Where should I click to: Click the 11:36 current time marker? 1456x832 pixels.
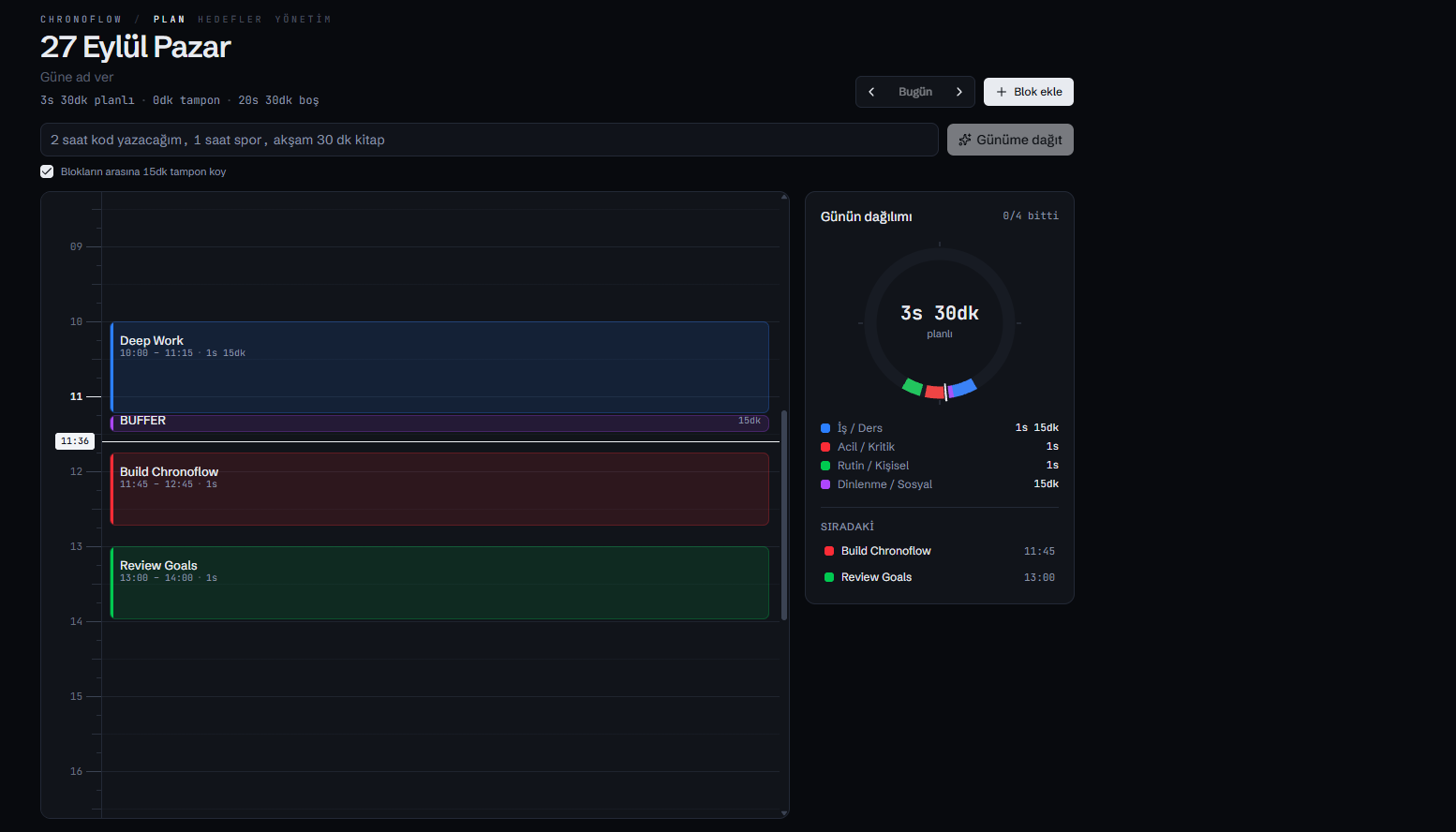[75, 441]
